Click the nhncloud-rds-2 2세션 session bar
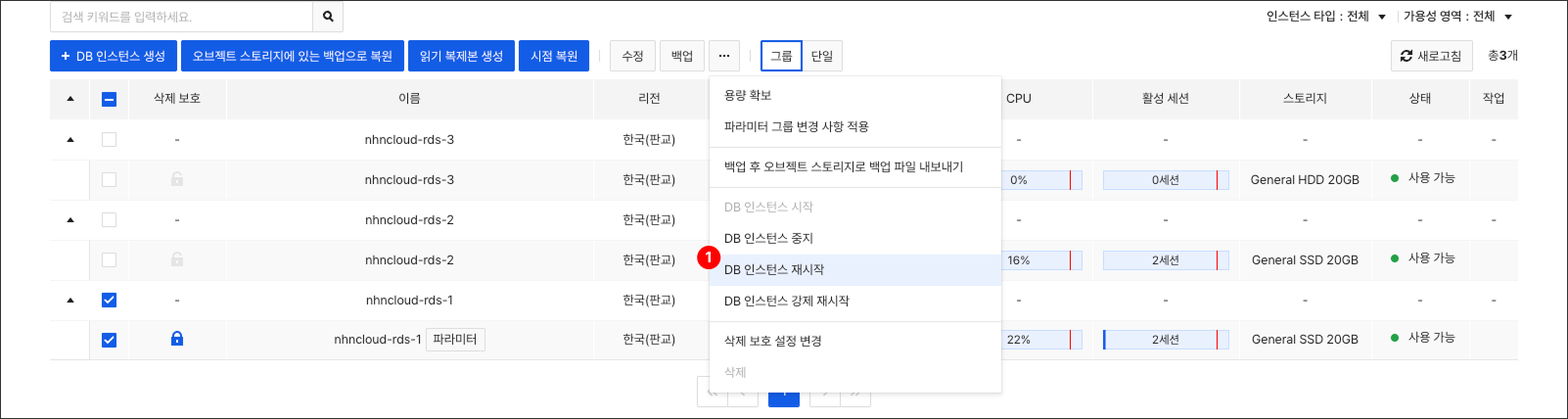1568x419 pixels. (x=1166, y=260)
